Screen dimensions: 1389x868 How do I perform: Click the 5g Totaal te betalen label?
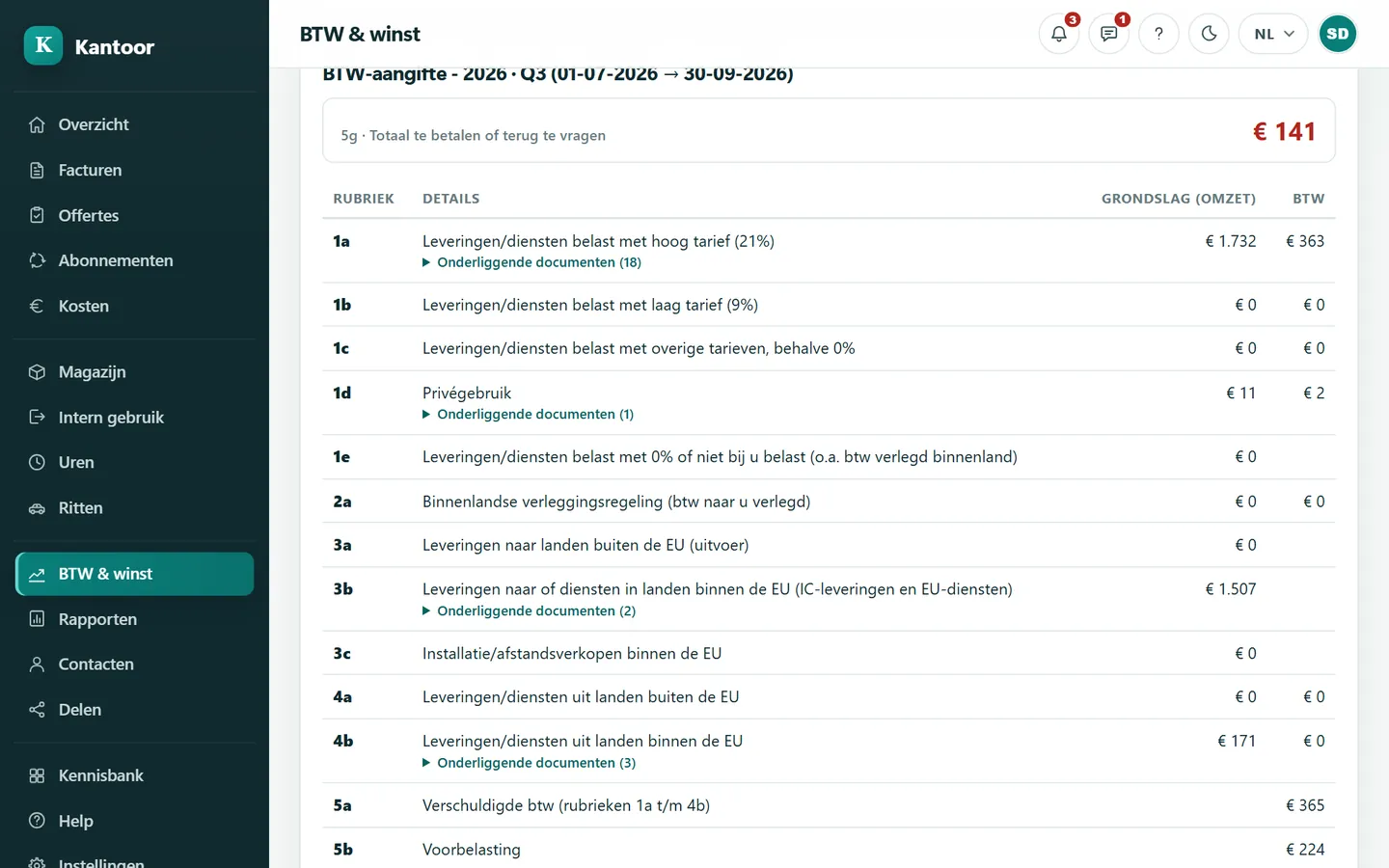474,136
